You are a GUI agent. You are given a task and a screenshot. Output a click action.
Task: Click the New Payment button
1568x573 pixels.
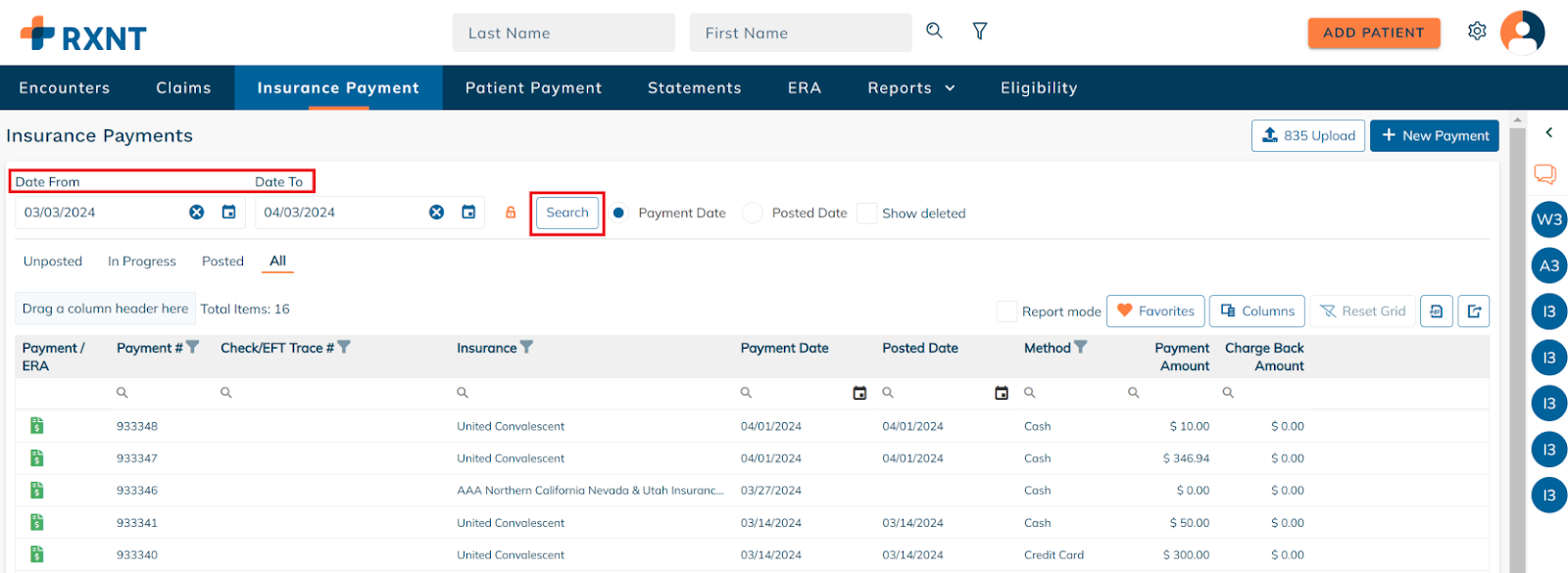click(x=1435, y=136)
